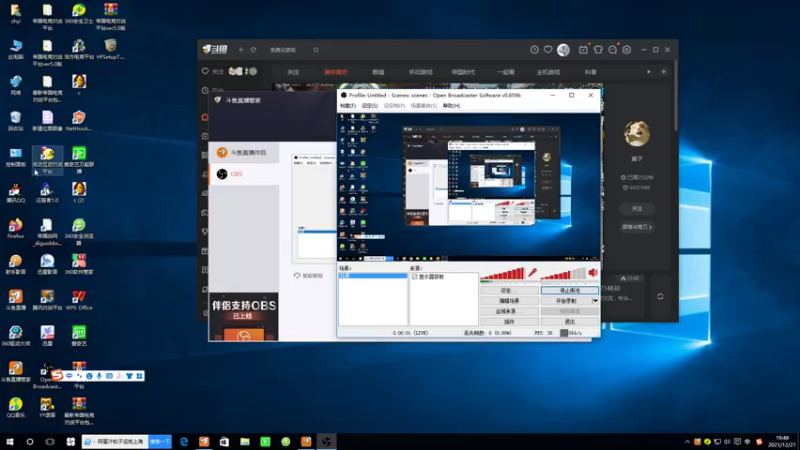Open the 设定(S) menu in OBS
The width and height of the screenshot is (800, 450).
pyautogui.click(x=369, y=106)
